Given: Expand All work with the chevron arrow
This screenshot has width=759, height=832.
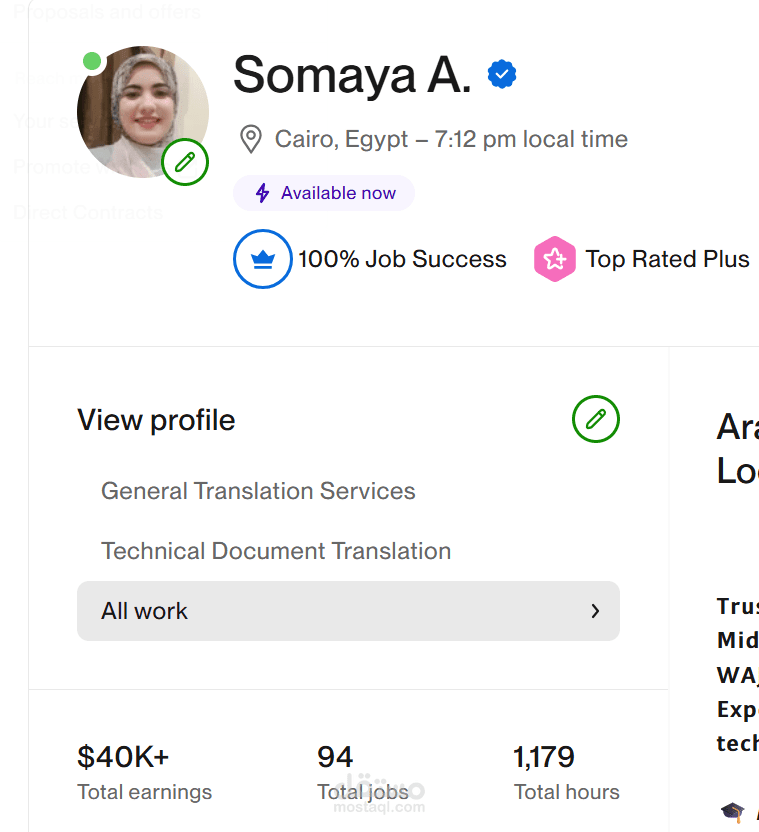Looking at the screenshot, I should point(595,611).
